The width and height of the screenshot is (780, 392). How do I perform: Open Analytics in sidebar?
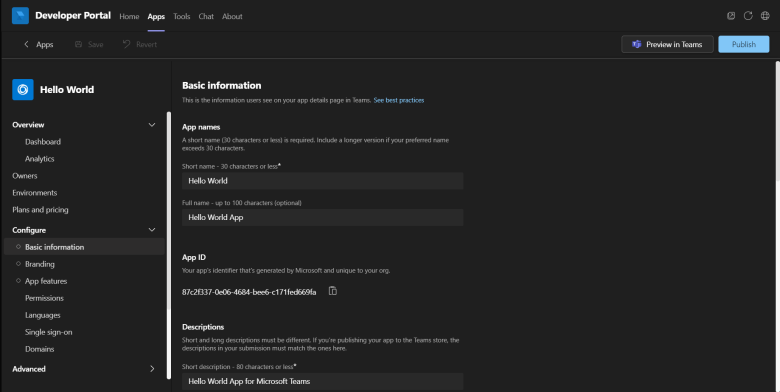coord(40,159)
